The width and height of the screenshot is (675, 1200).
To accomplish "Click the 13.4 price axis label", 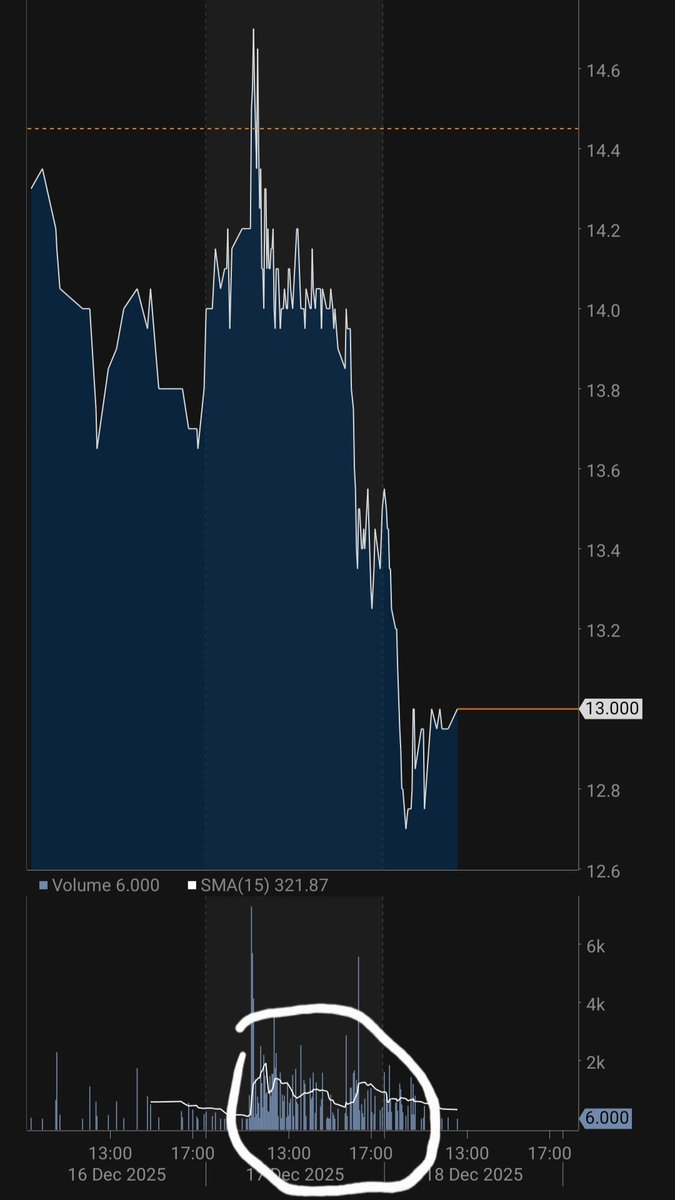I will pos(604,551).
